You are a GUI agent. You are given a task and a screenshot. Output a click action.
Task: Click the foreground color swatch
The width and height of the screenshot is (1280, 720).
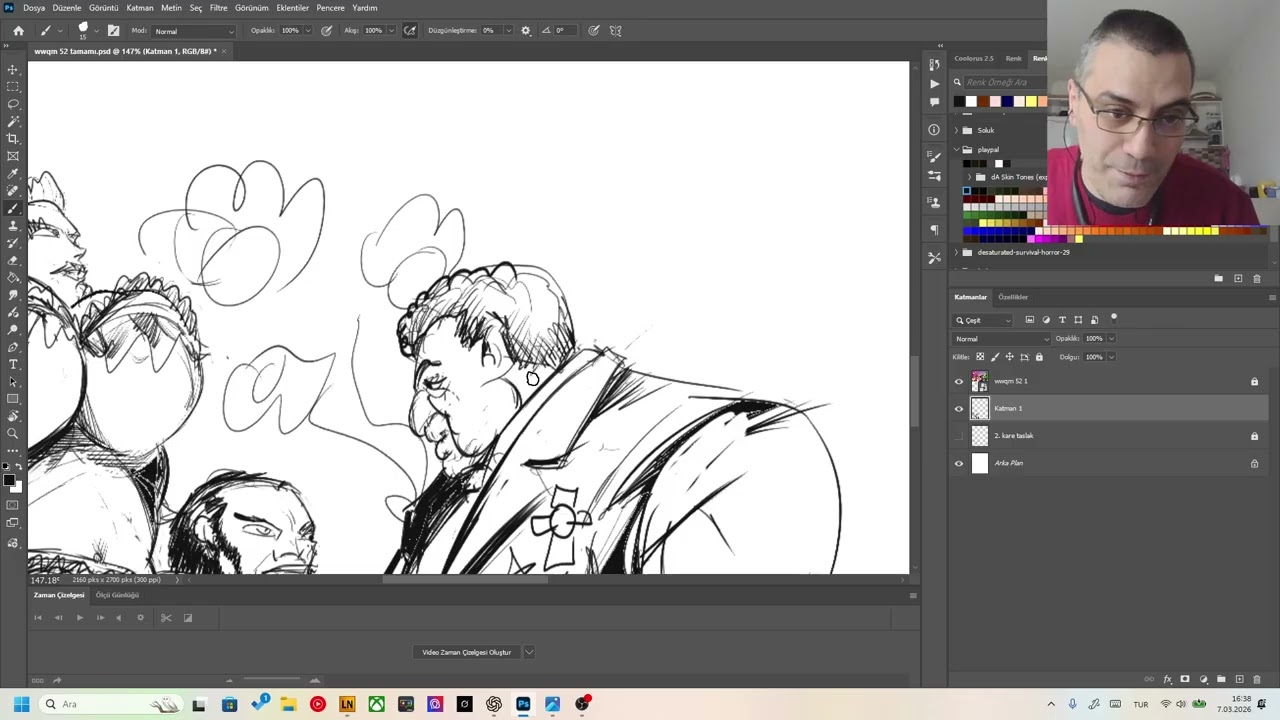(9, 480)
